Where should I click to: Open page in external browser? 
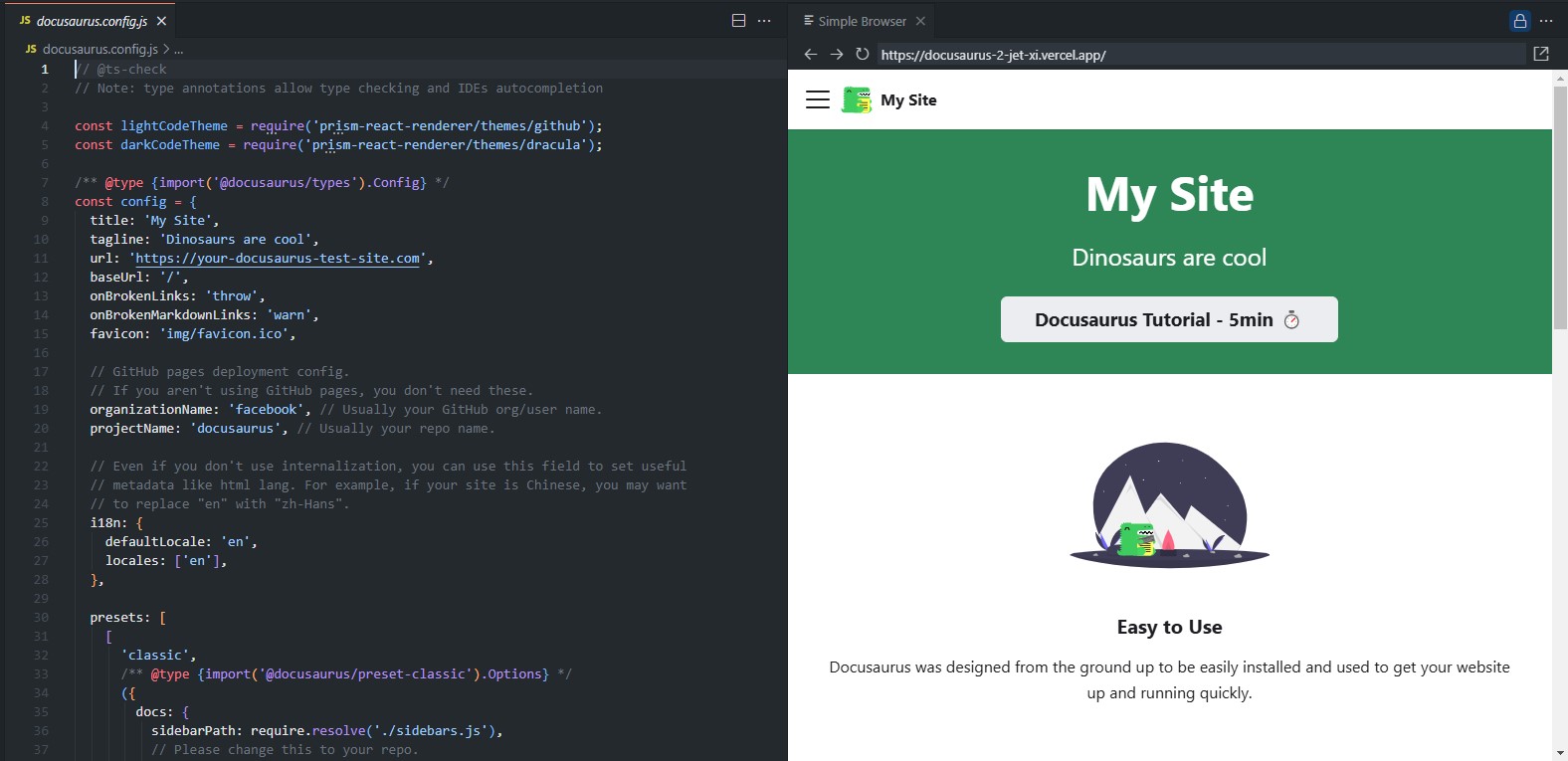pyautogui.click(x=1541, y=54)
